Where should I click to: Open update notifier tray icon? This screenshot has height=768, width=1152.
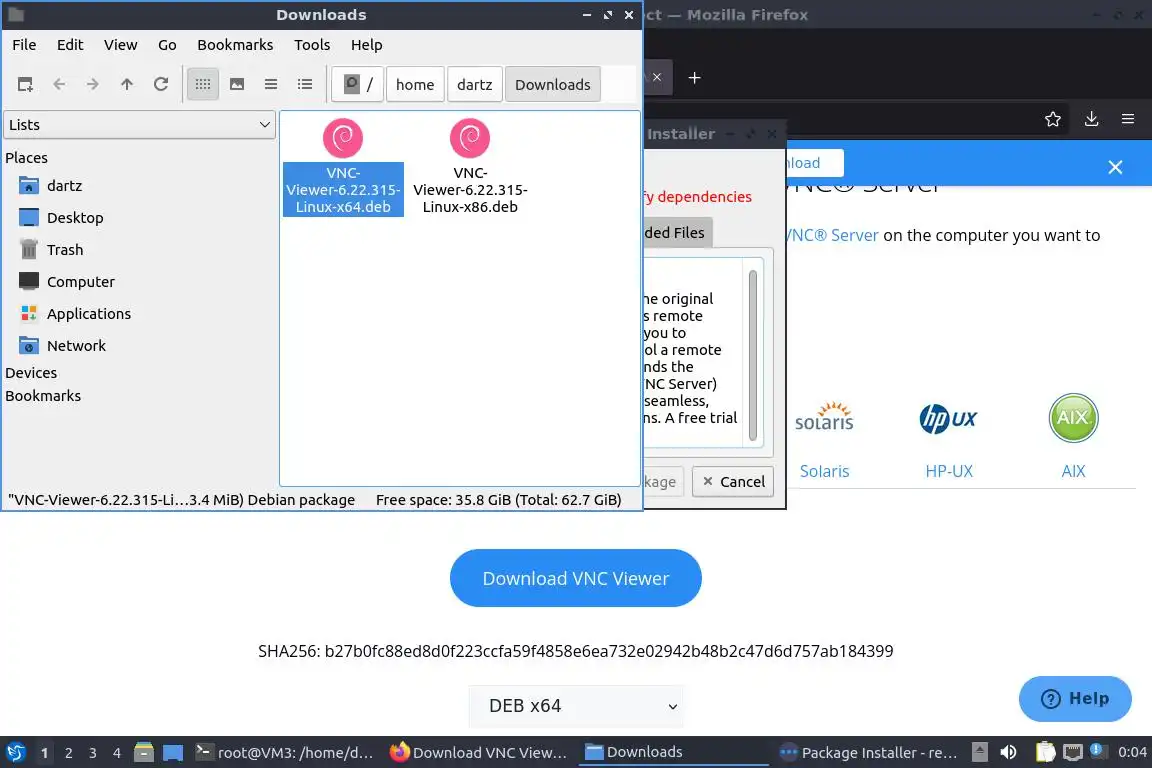tap(1098, 751)
